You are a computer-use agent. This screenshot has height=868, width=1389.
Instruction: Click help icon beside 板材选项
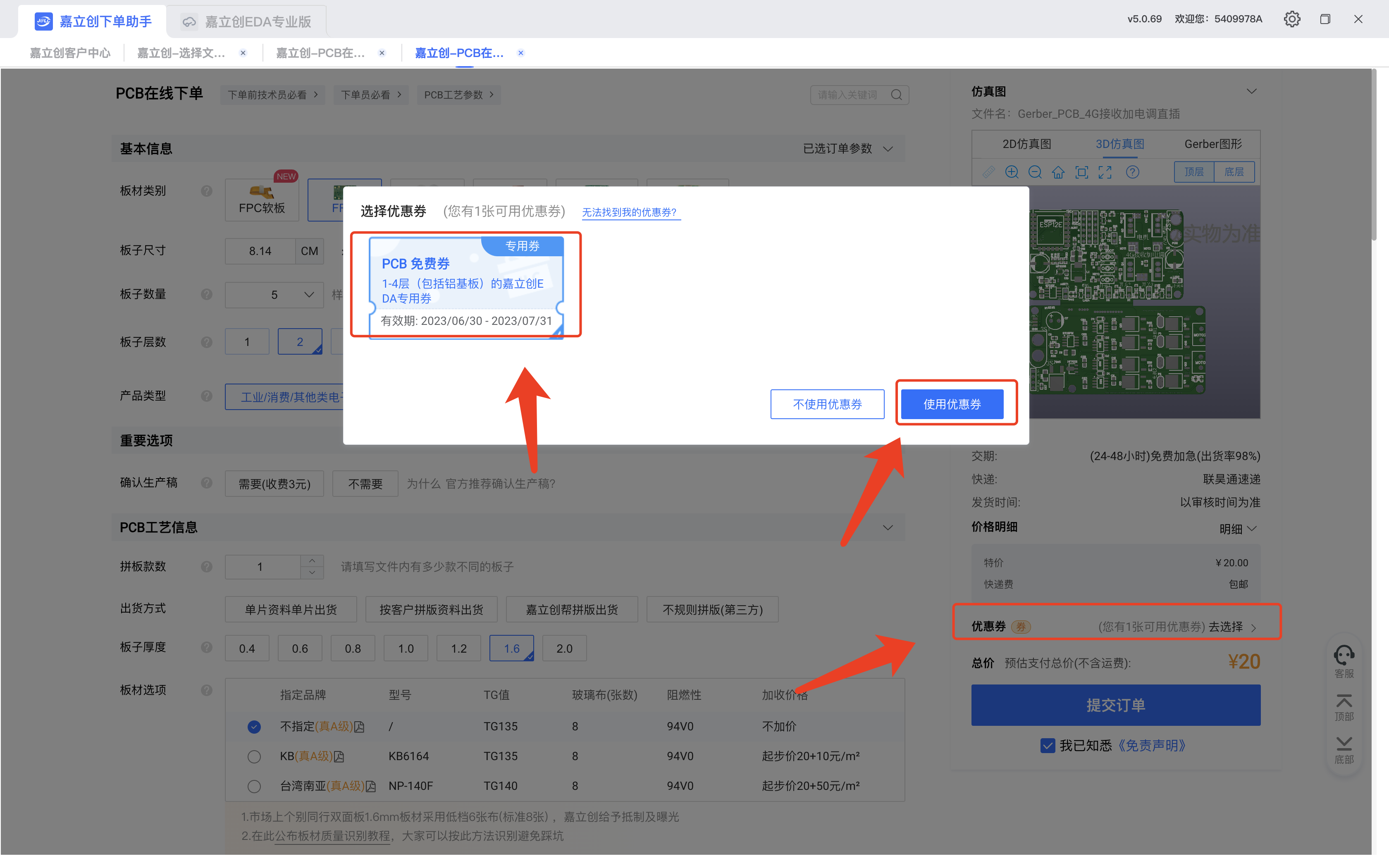tap(207, 690)
